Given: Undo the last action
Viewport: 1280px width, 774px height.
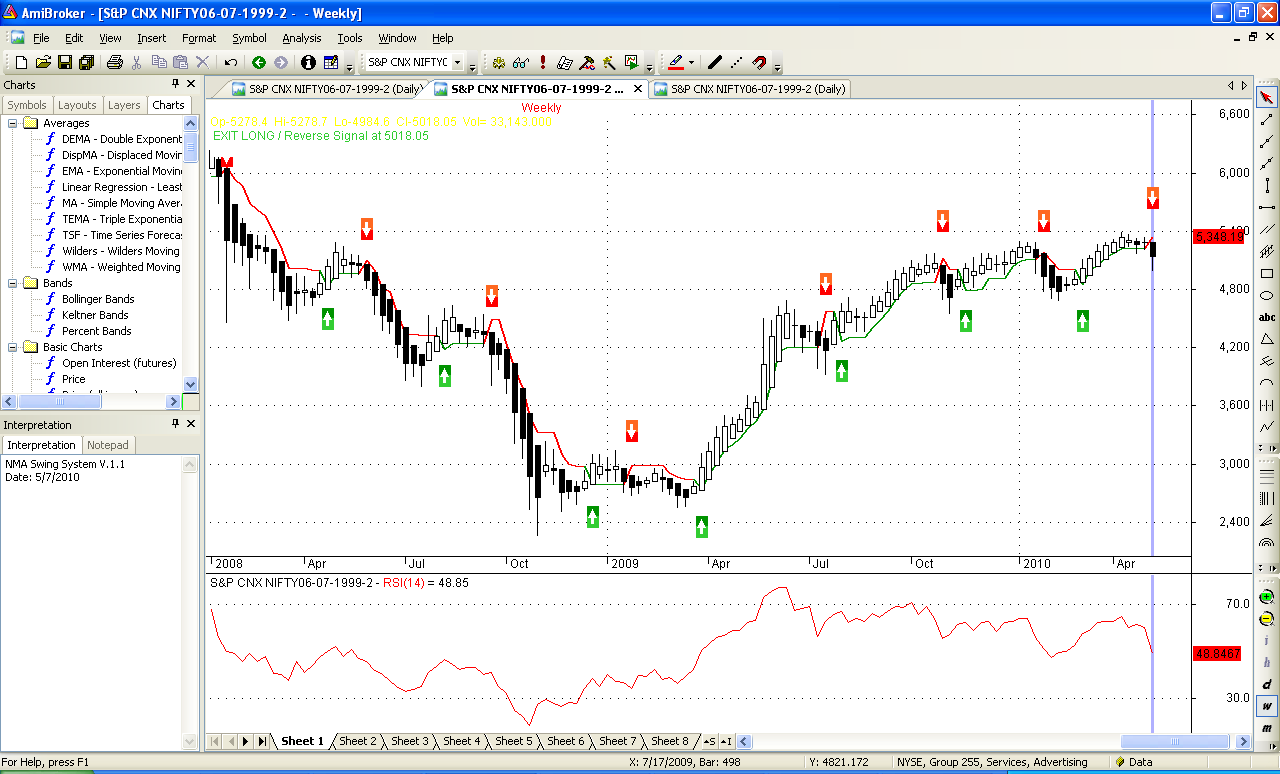Looking at the screenshot, I should coord(230,62).
